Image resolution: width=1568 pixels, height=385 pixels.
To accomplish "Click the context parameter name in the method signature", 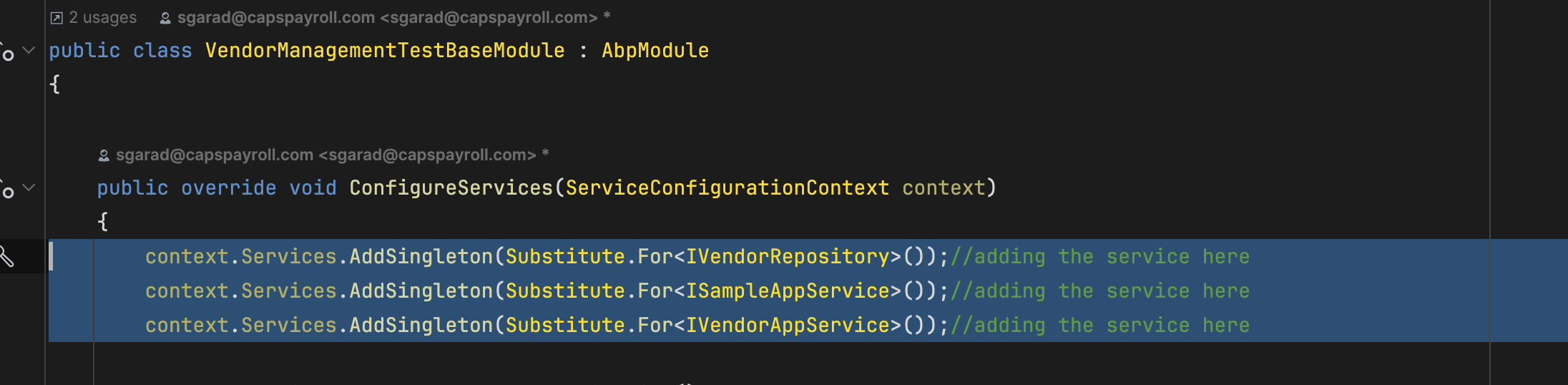I will 944,188.
